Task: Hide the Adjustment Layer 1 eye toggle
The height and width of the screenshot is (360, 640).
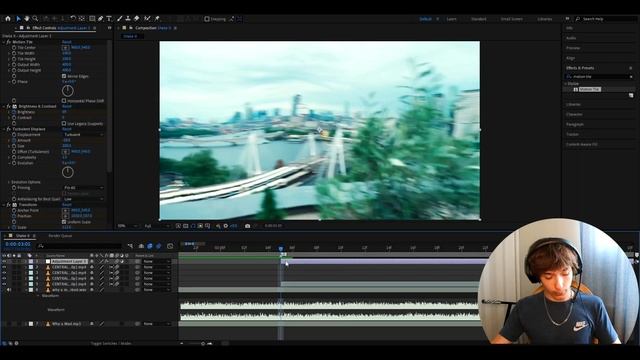Action: [x=4, y=261]
